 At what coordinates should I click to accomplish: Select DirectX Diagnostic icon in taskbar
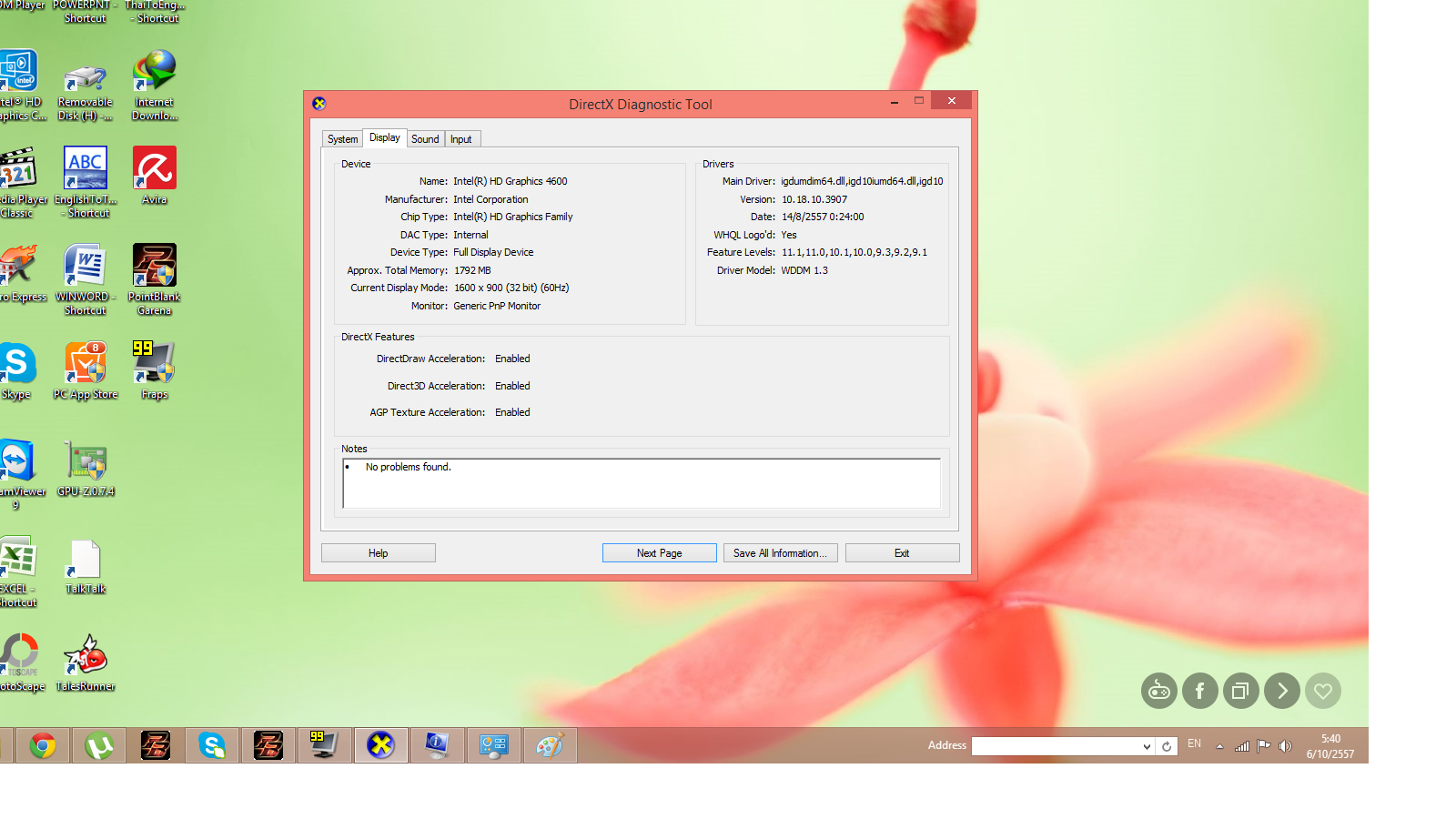pyautogui.click(x=380, y=746)
